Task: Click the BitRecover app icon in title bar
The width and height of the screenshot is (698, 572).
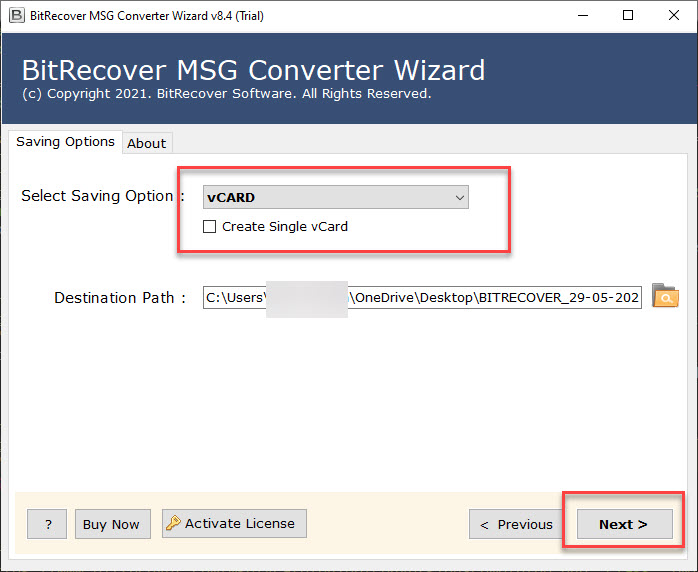Action: (x=16, y=16)
